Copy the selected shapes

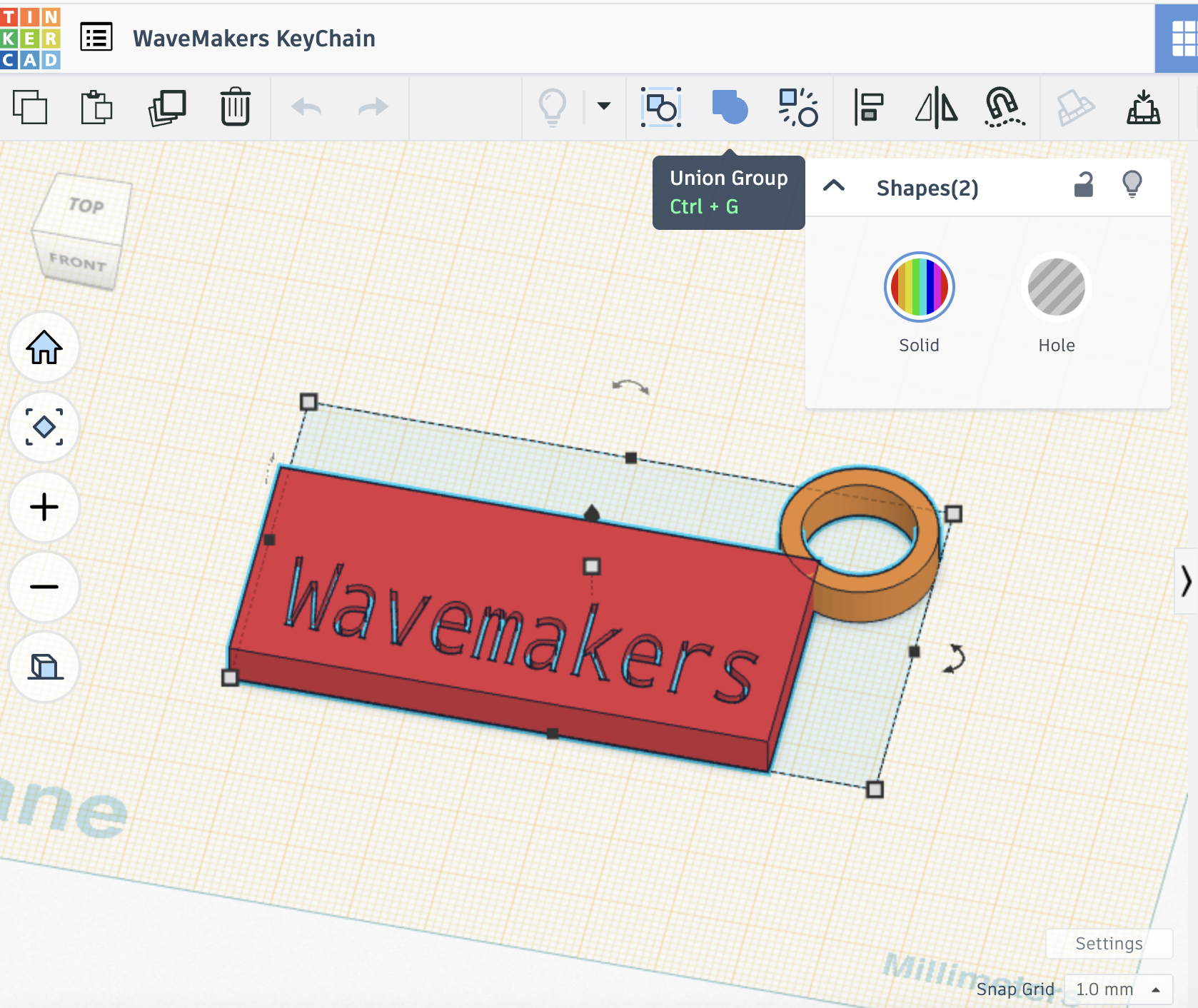(31, 108)
